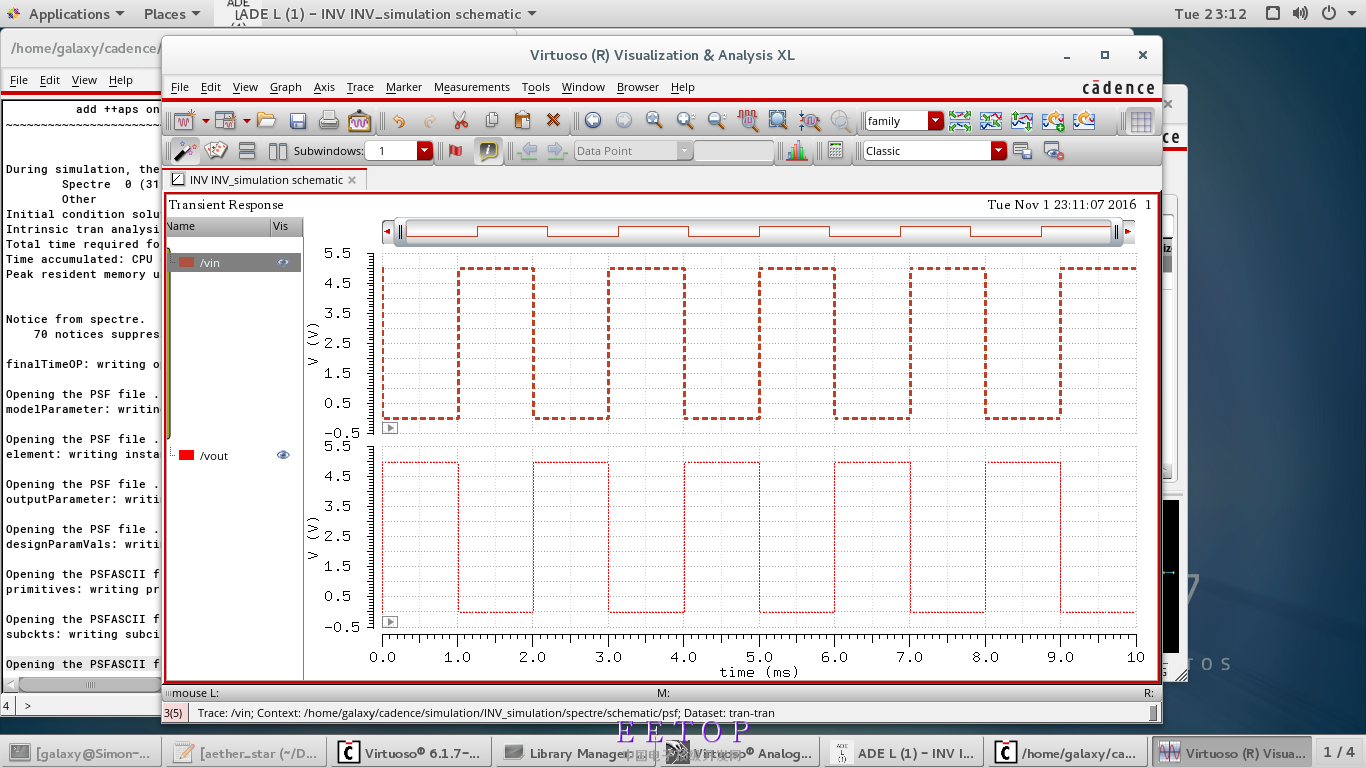
Task: Click the Y-axis zoom icon
Action: click(809, 121)
